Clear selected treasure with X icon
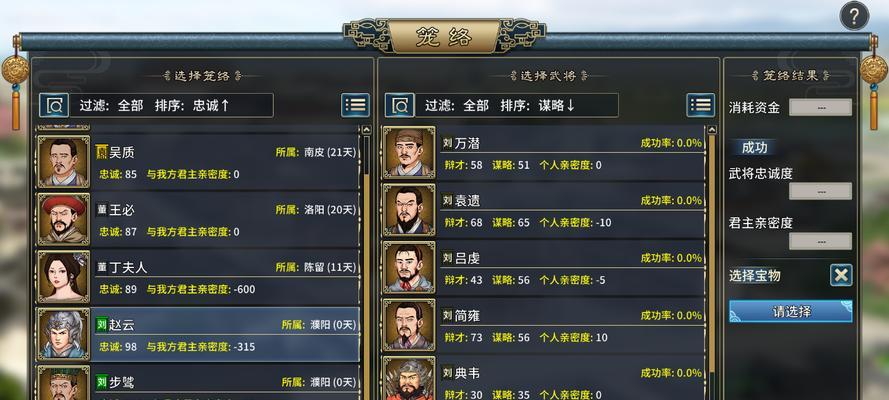The width and height of the screenshot is (889, 400). (841, 275)
